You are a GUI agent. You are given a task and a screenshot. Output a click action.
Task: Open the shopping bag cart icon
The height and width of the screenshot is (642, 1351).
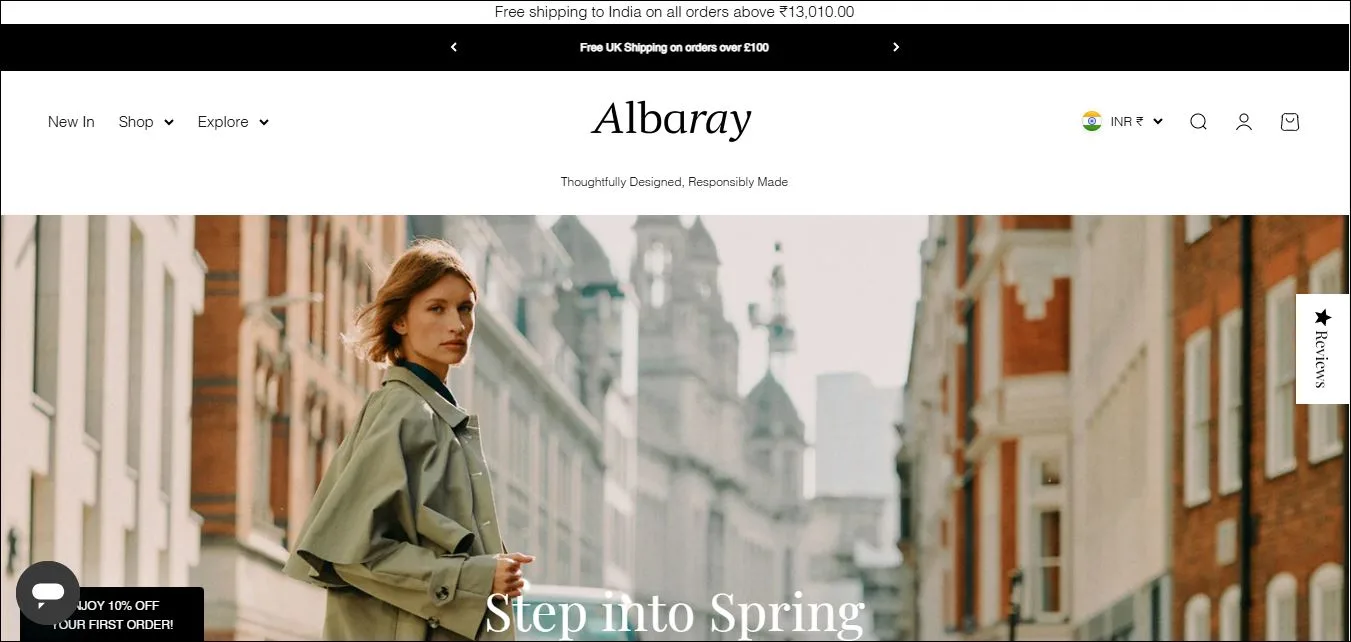point(1290,122)
